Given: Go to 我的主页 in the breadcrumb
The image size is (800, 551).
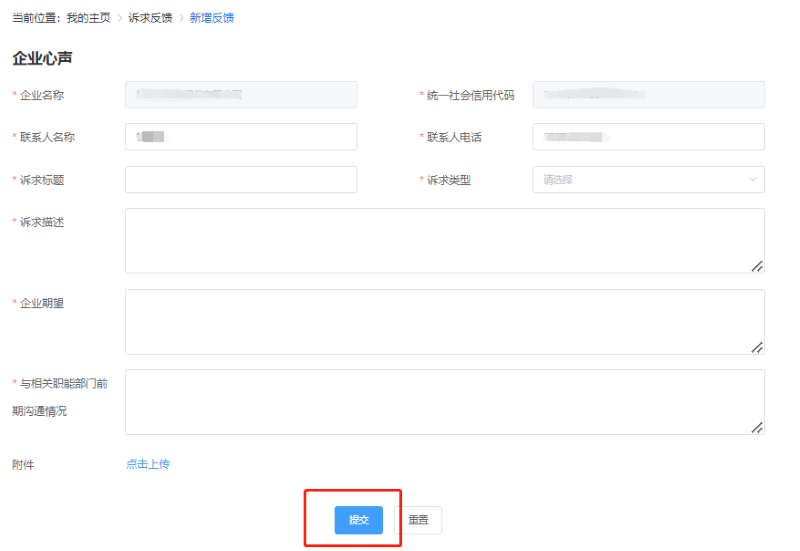Looking at the screenshot, I should pos(88,18).
